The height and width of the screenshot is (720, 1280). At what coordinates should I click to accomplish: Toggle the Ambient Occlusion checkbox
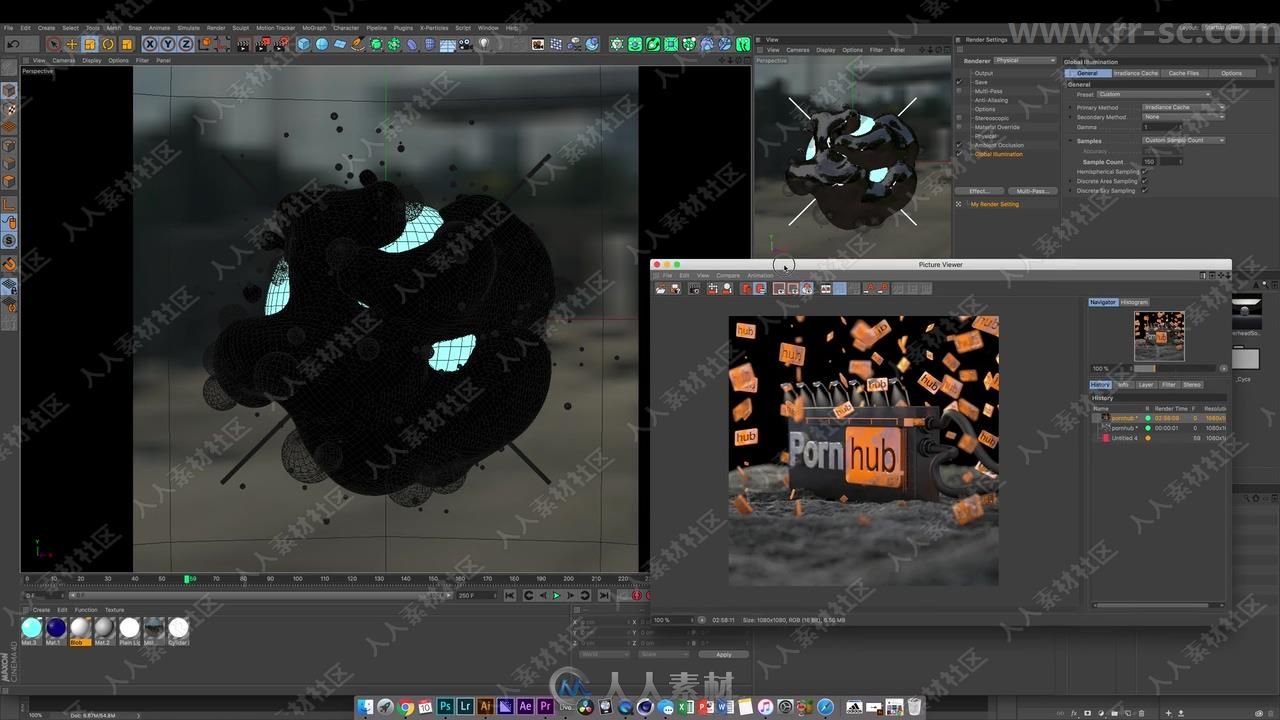click(959, 145)
